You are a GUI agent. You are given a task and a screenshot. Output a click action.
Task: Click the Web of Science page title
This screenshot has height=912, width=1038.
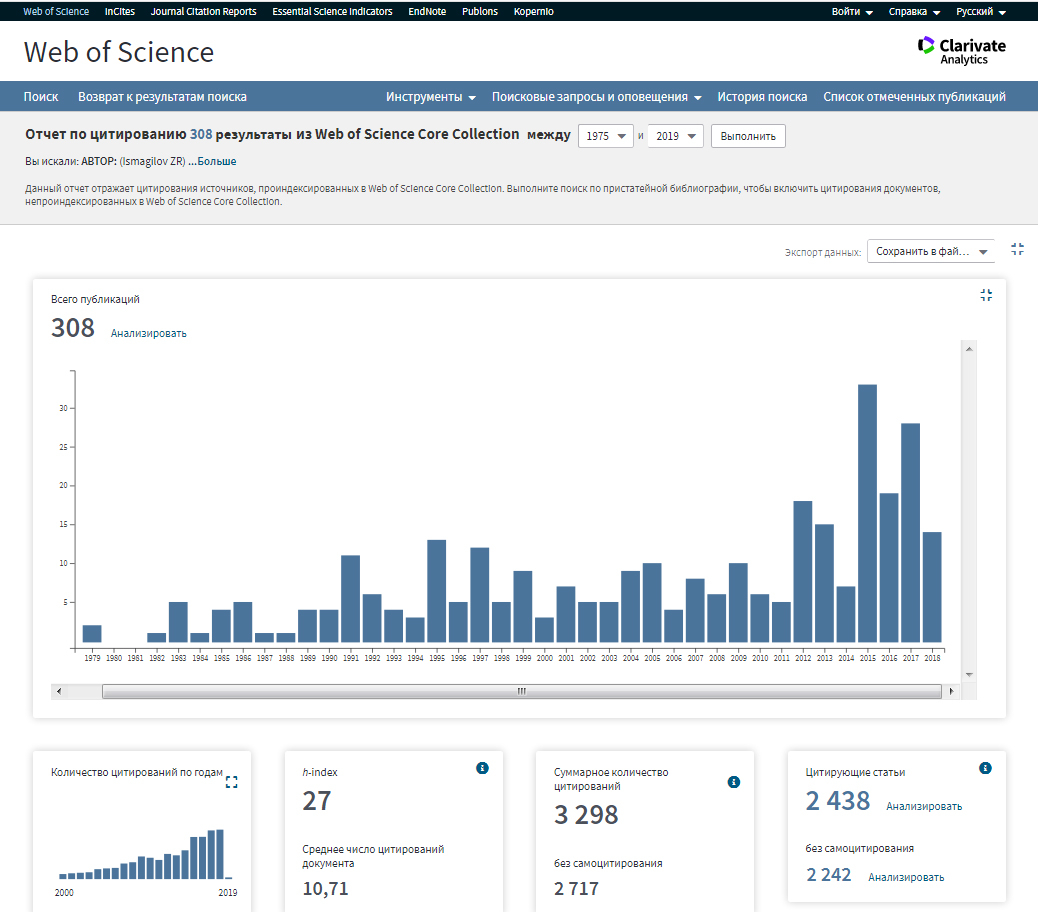pyautogui.click(x=119, y=52)
